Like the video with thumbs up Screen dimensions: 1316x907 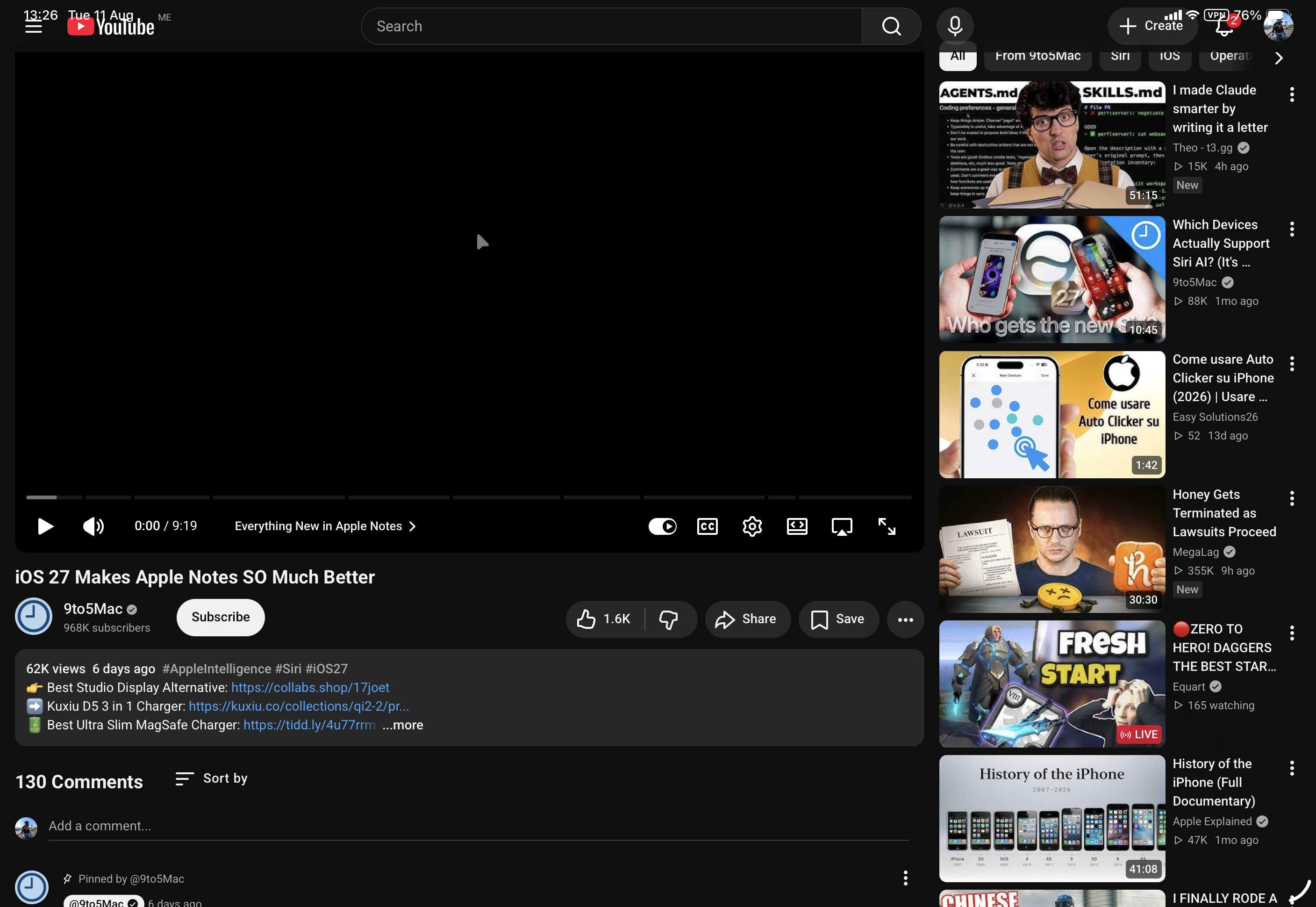pos(604,619)
